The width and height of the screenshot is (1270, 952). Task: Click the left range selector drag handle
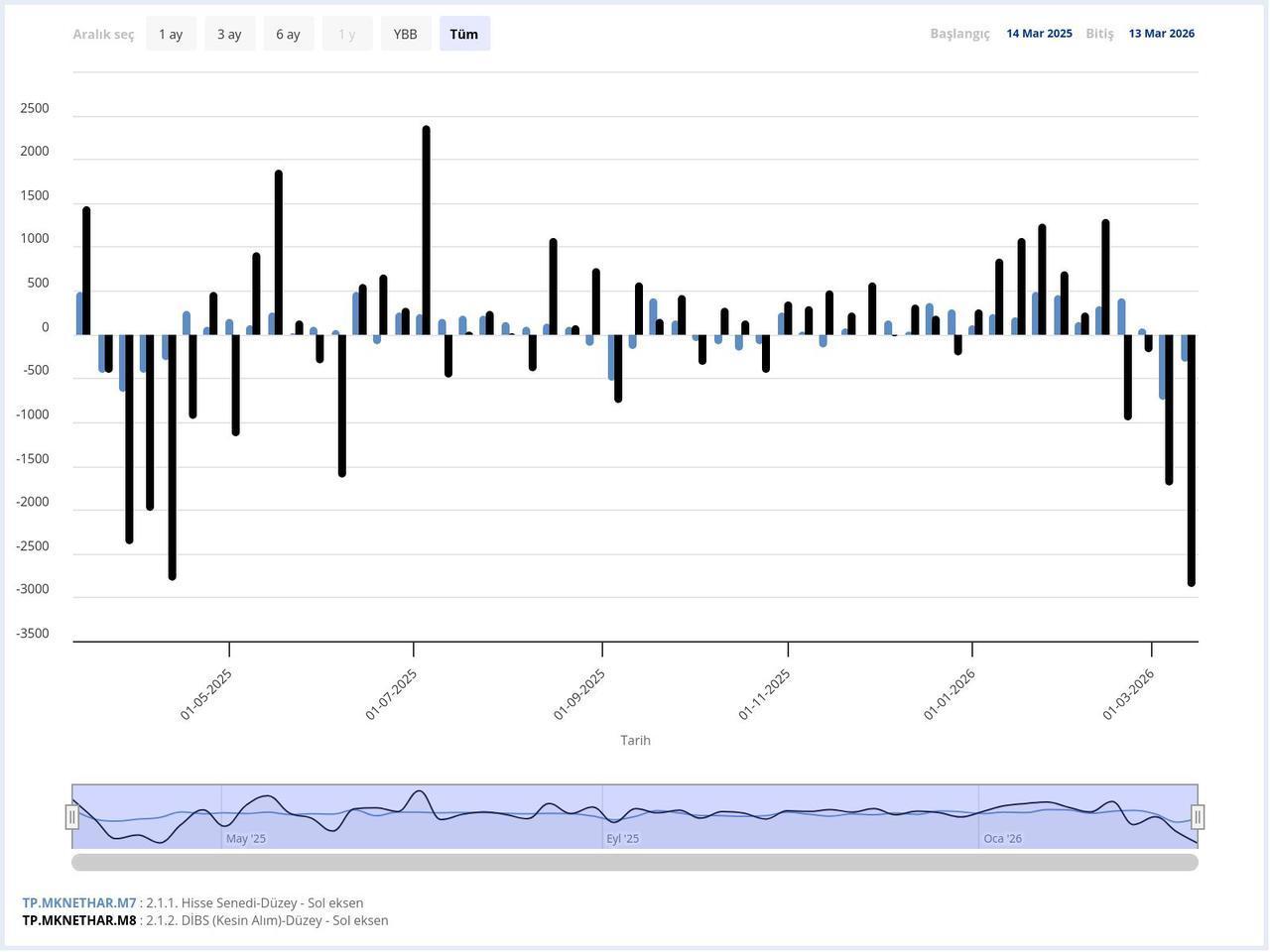pos(73,816)
